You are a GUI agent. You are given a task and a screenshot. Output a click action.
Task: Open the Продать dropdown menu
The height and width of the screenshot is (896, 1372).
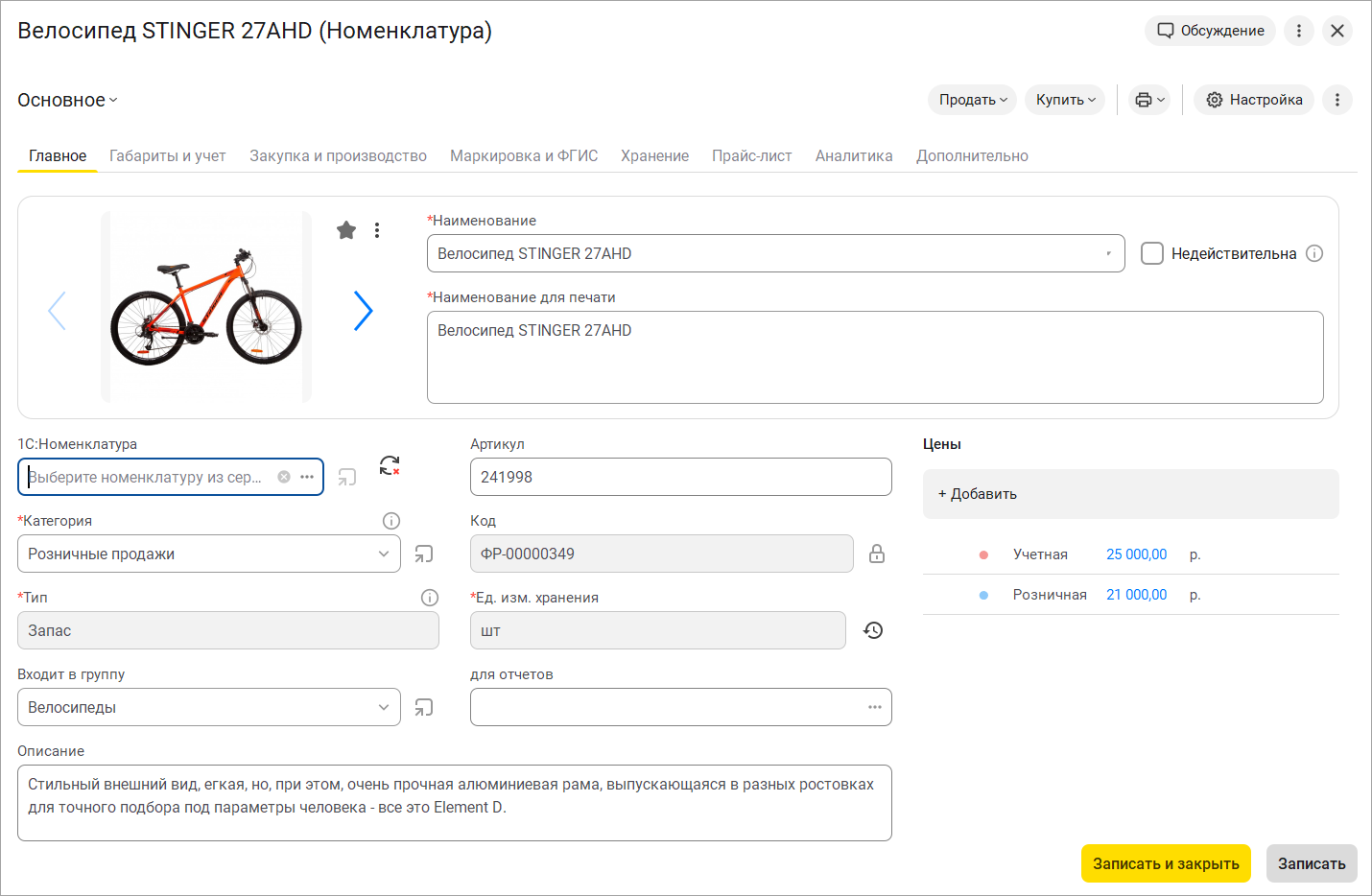coord(972,100)
